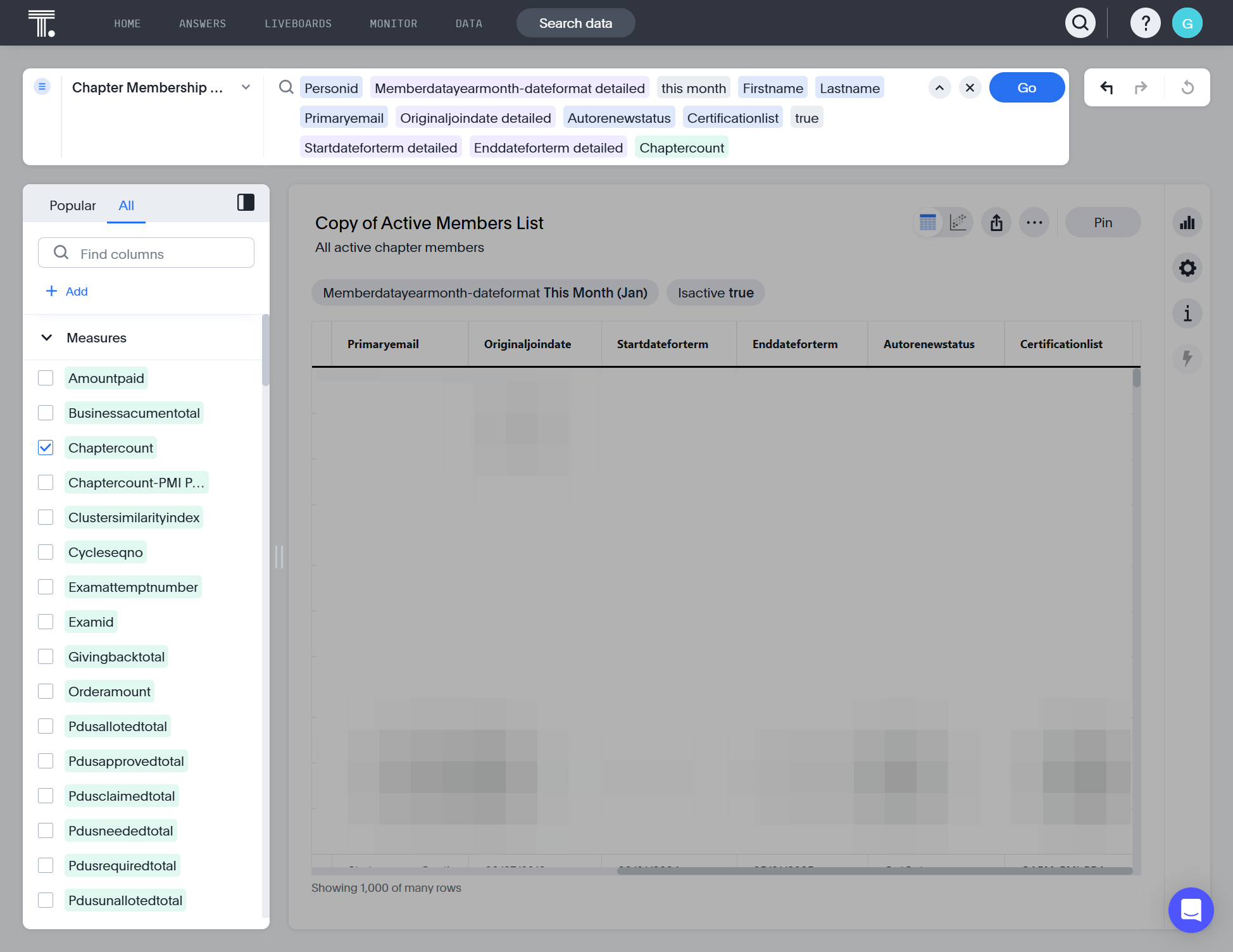Click the redo arrow icon
Screen dimensions: 1233x952
(x=1141, y=87)
